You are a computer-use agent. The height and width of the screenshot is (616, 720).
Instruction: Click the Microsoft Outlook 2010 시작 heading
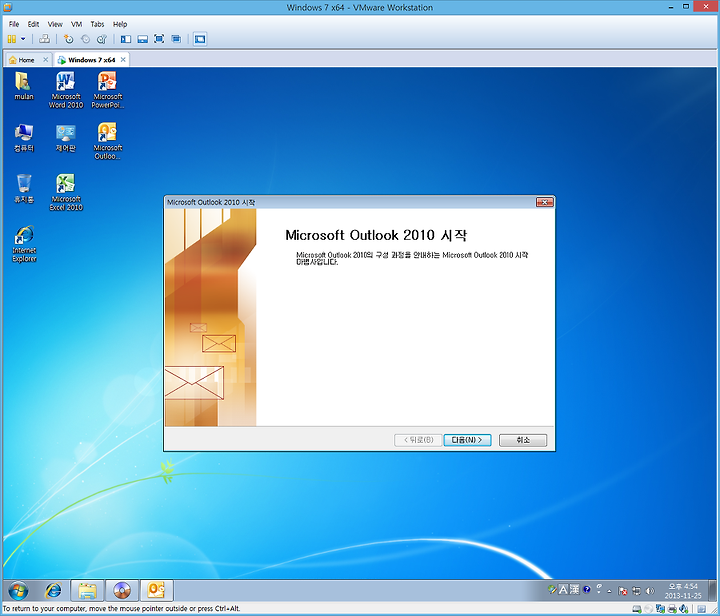coord(376,235)
